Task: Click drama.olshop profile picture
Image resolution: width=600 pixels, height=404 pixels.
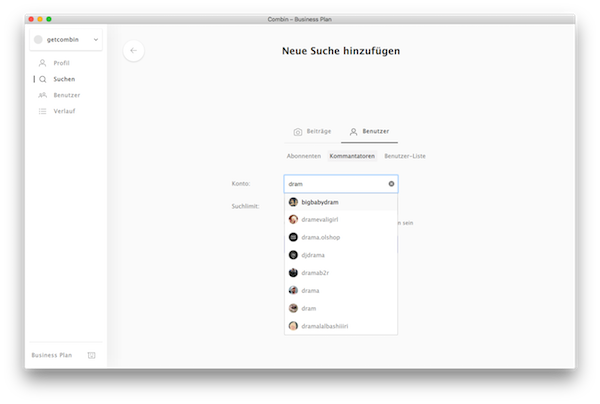Action: [293, 237]
